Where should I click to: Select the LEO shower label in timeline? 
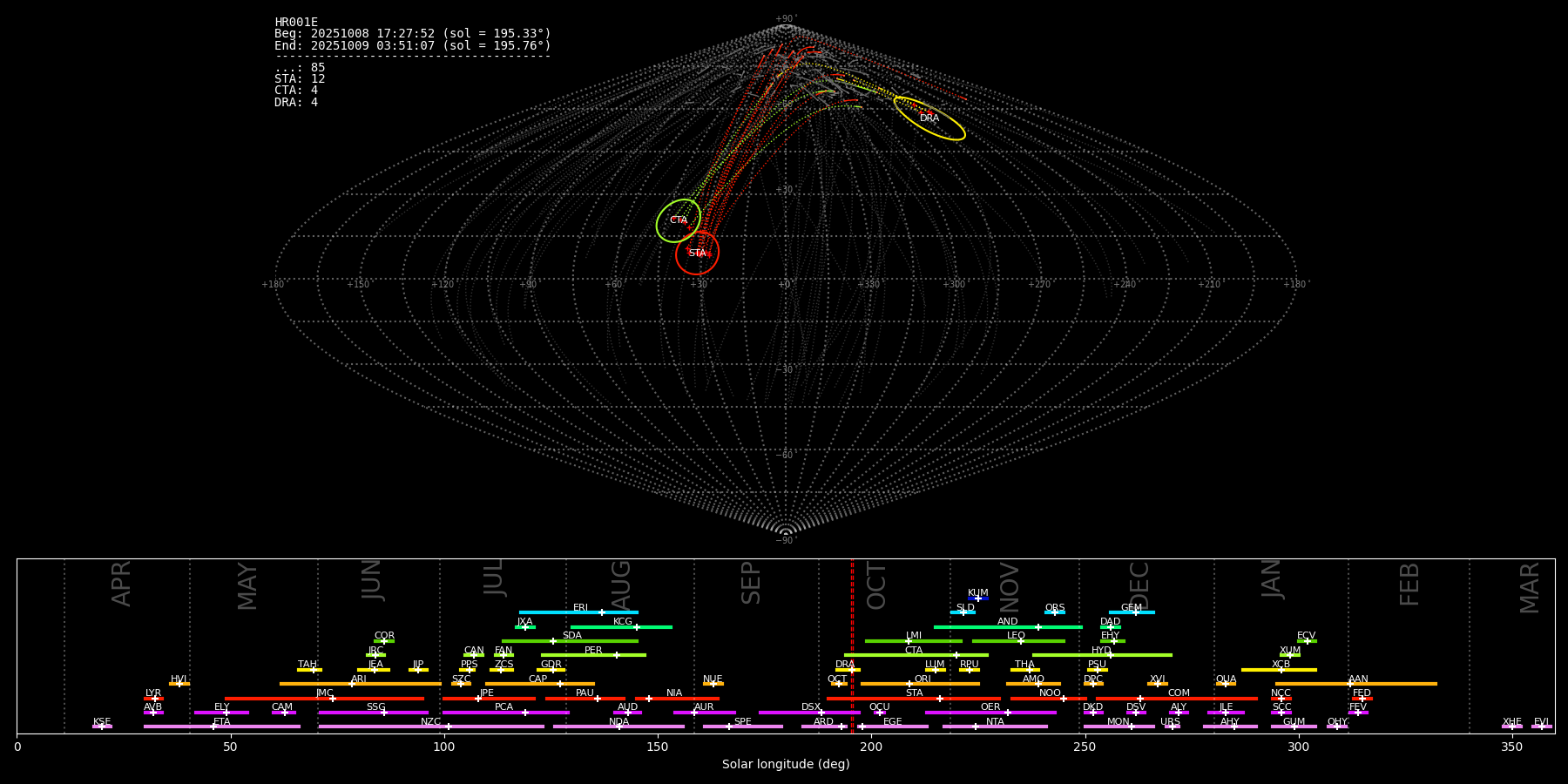pyautogui.click(x=1016, y=636)
